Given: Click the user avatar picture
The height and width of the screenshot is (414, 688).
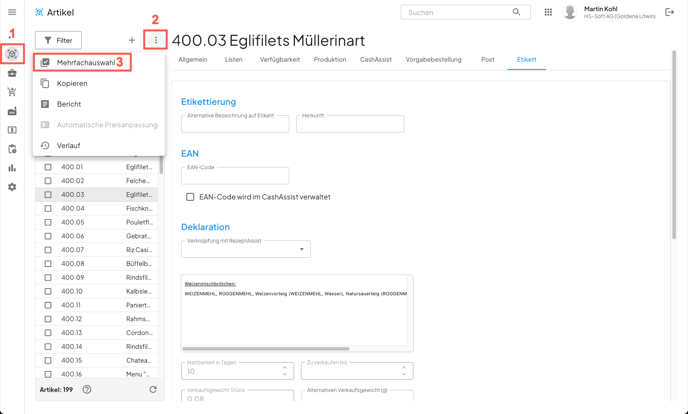Looking at the screenshot, I should (x=570, y=12).
